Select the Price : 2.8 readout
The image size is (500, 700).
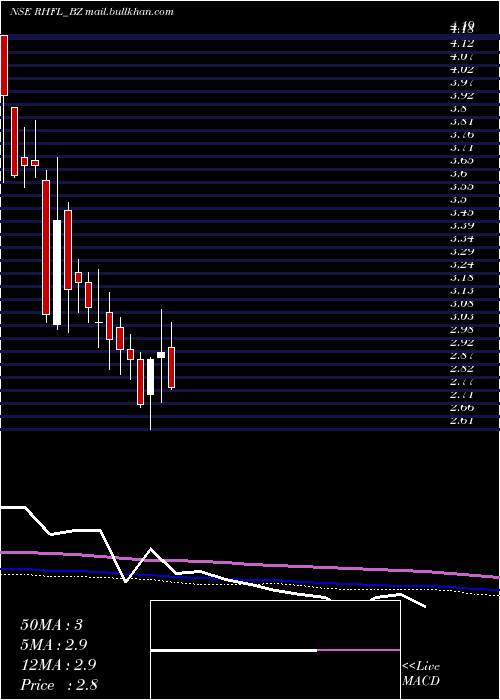click(59, 684)
